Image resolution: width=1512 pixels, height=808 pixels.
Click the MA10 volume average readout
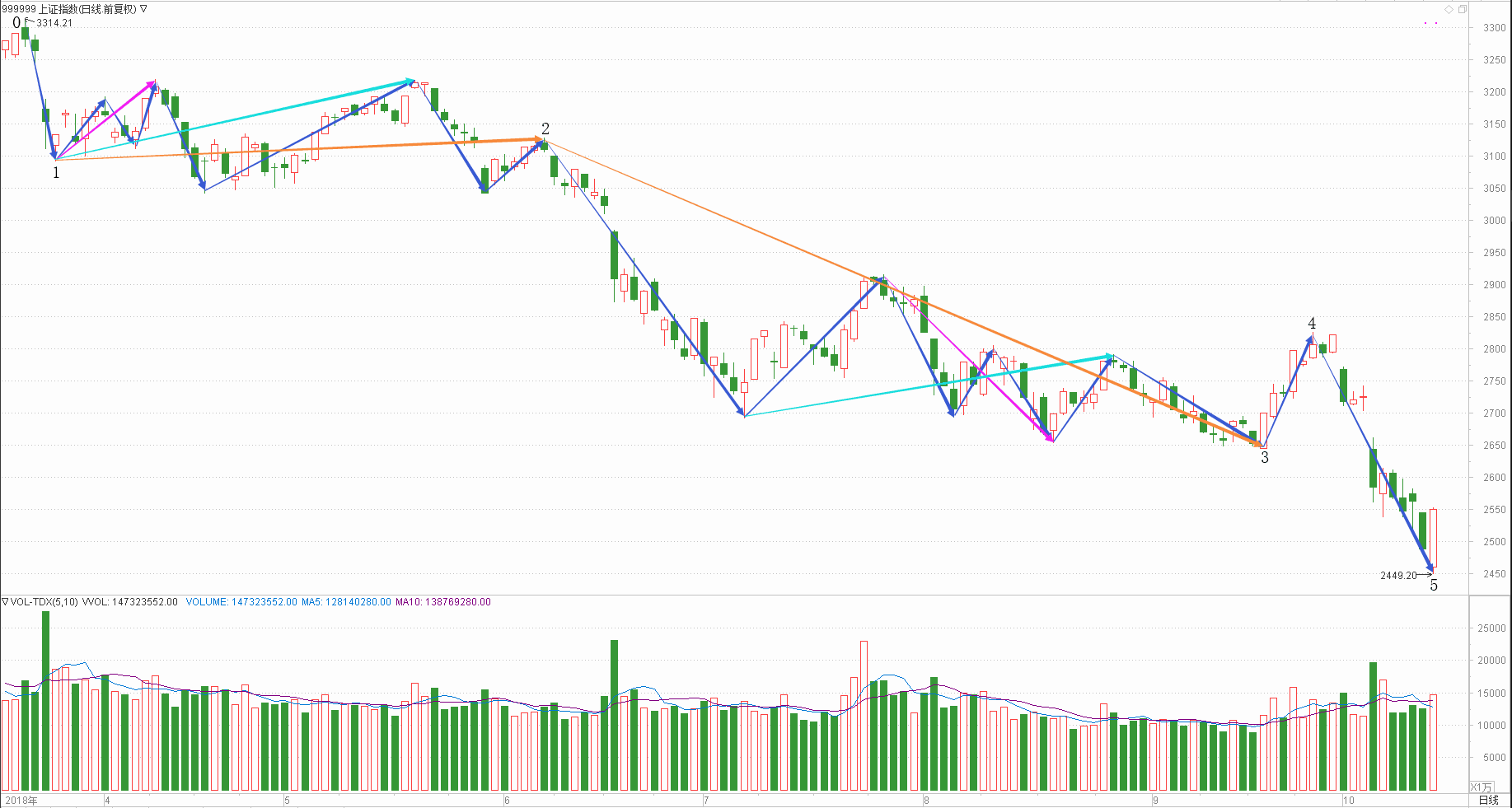(442, 602)
